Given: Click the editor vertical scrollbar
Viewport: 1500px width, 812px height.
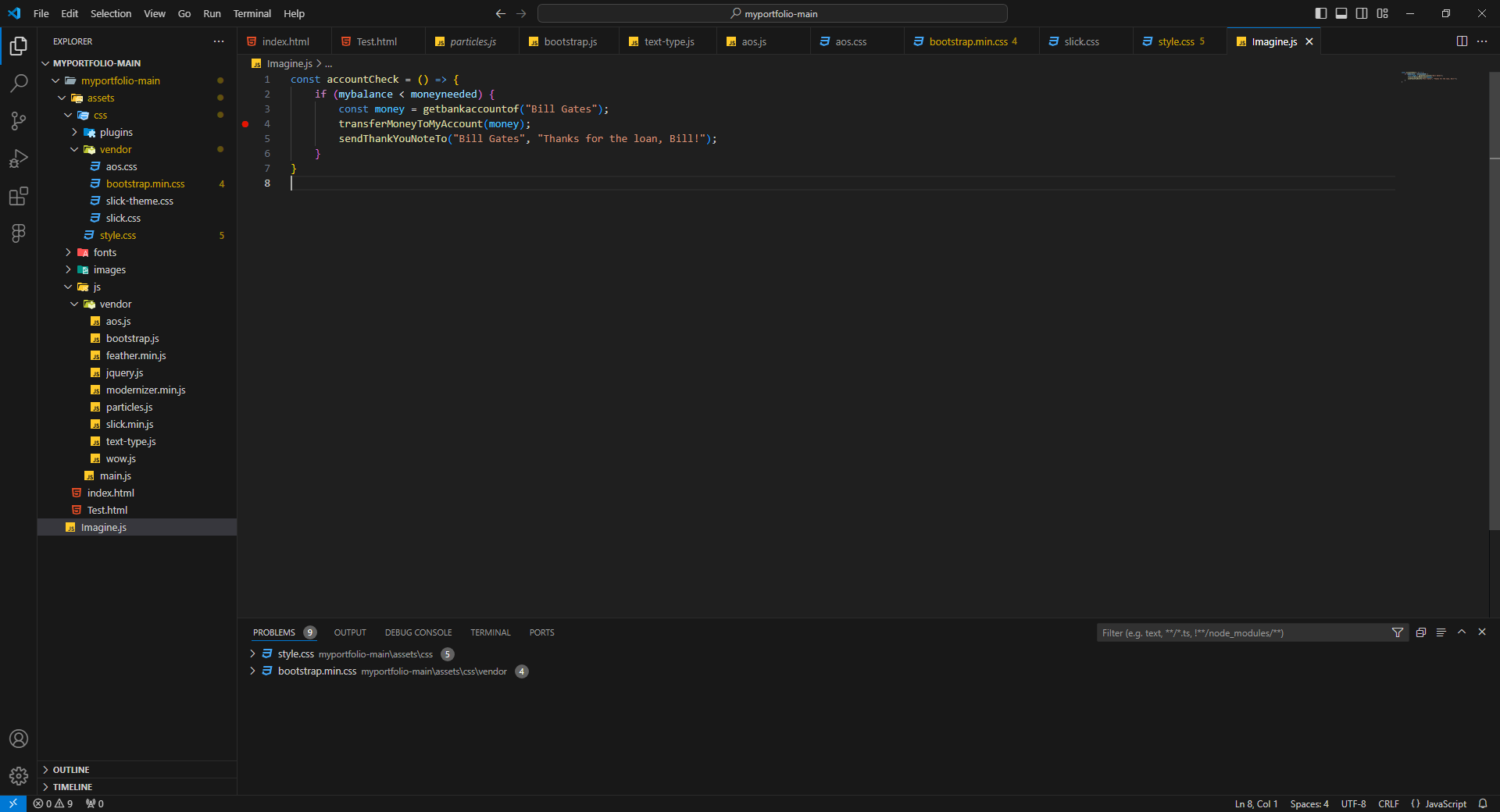Looking at the screenshot, I should point(1494,301).
